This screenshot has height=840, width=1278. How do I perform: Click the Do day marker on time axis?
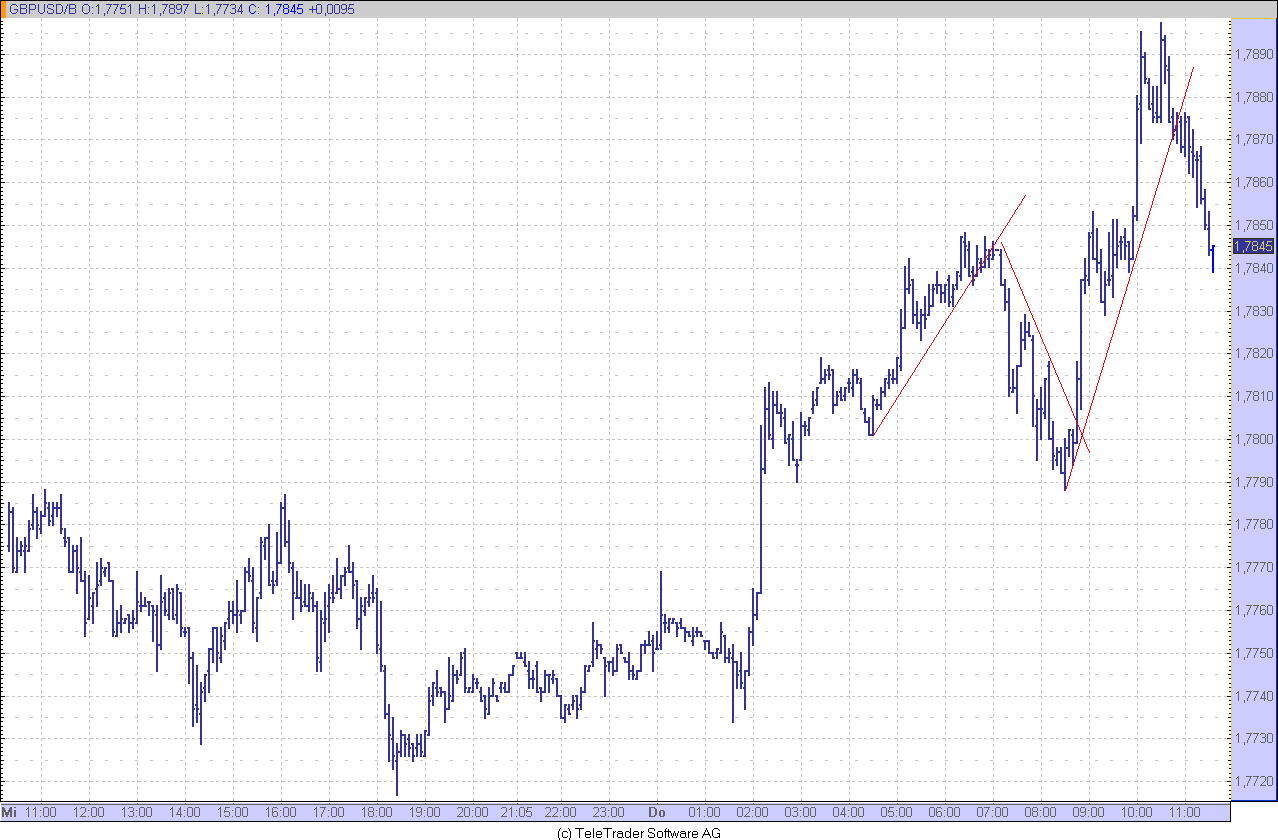coord(657,811)
